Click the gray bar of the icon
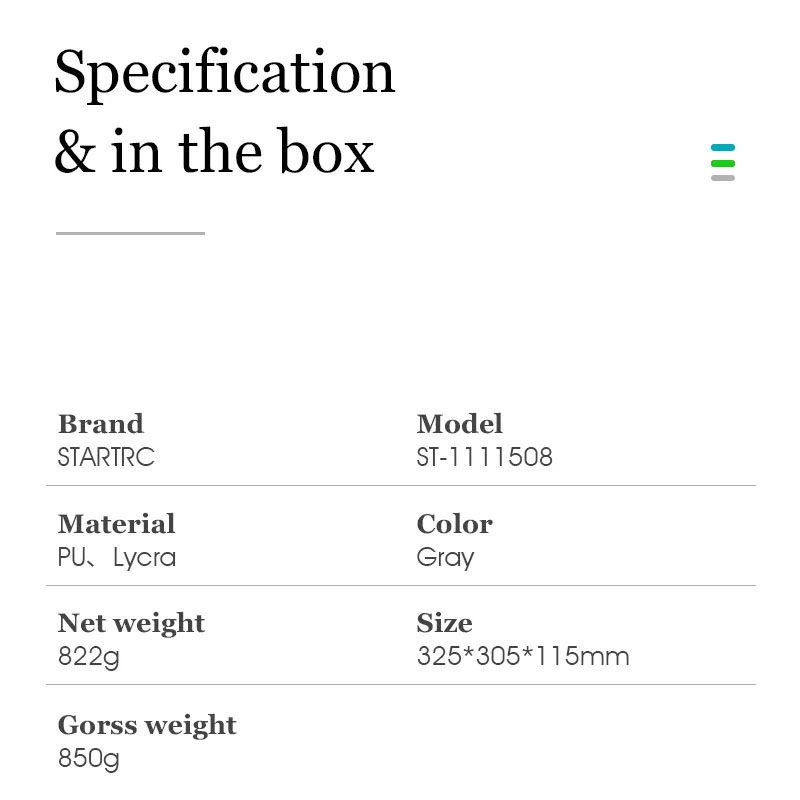Image resolution: width=800 pixels, height=800 pixels. tap(722, 178)
